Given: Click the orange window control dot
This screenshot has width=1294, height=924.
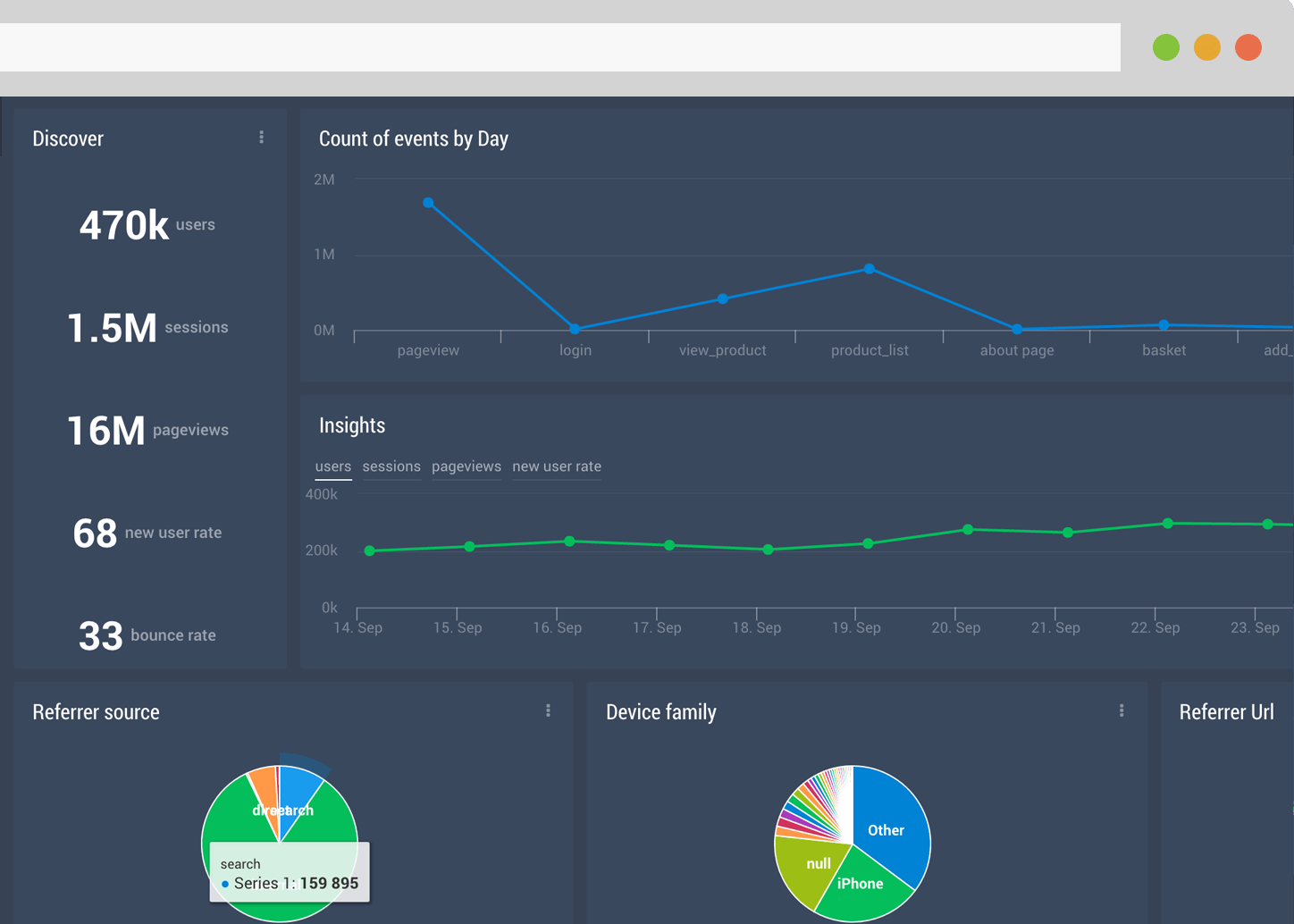Looking at the screenshot, I should 1207,47.
